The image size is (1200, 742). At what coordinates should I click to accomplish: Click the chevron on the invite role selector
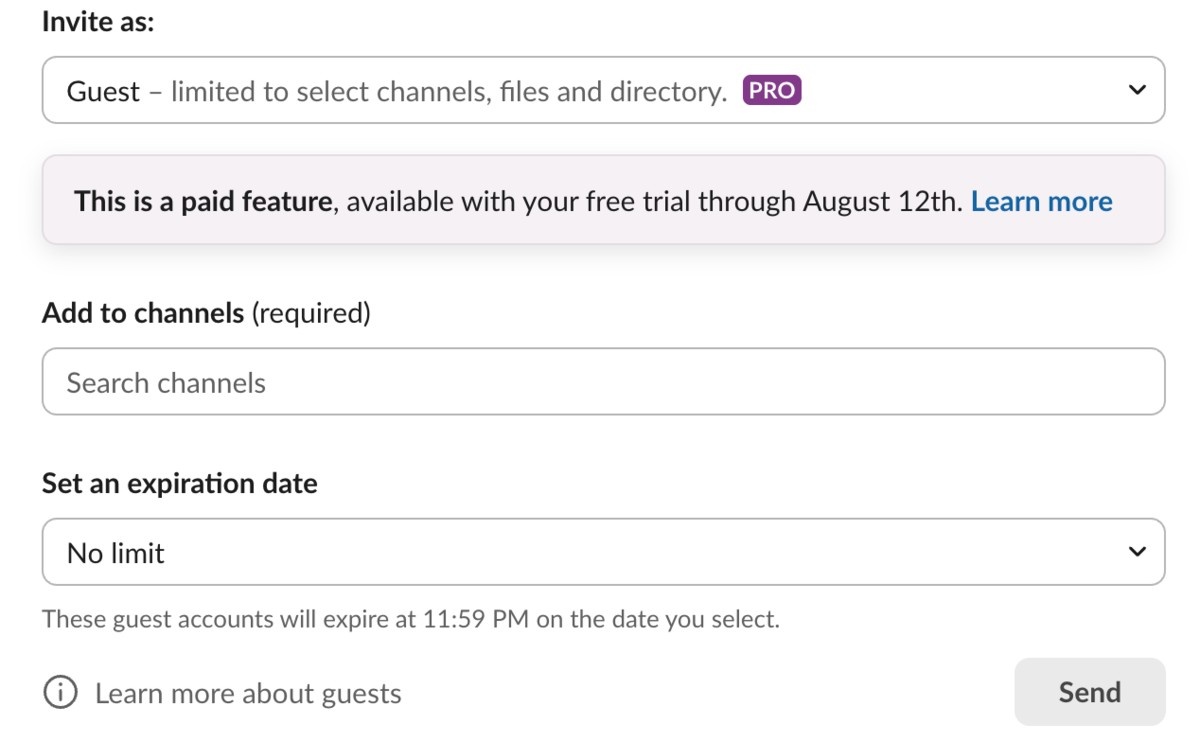1137,90
